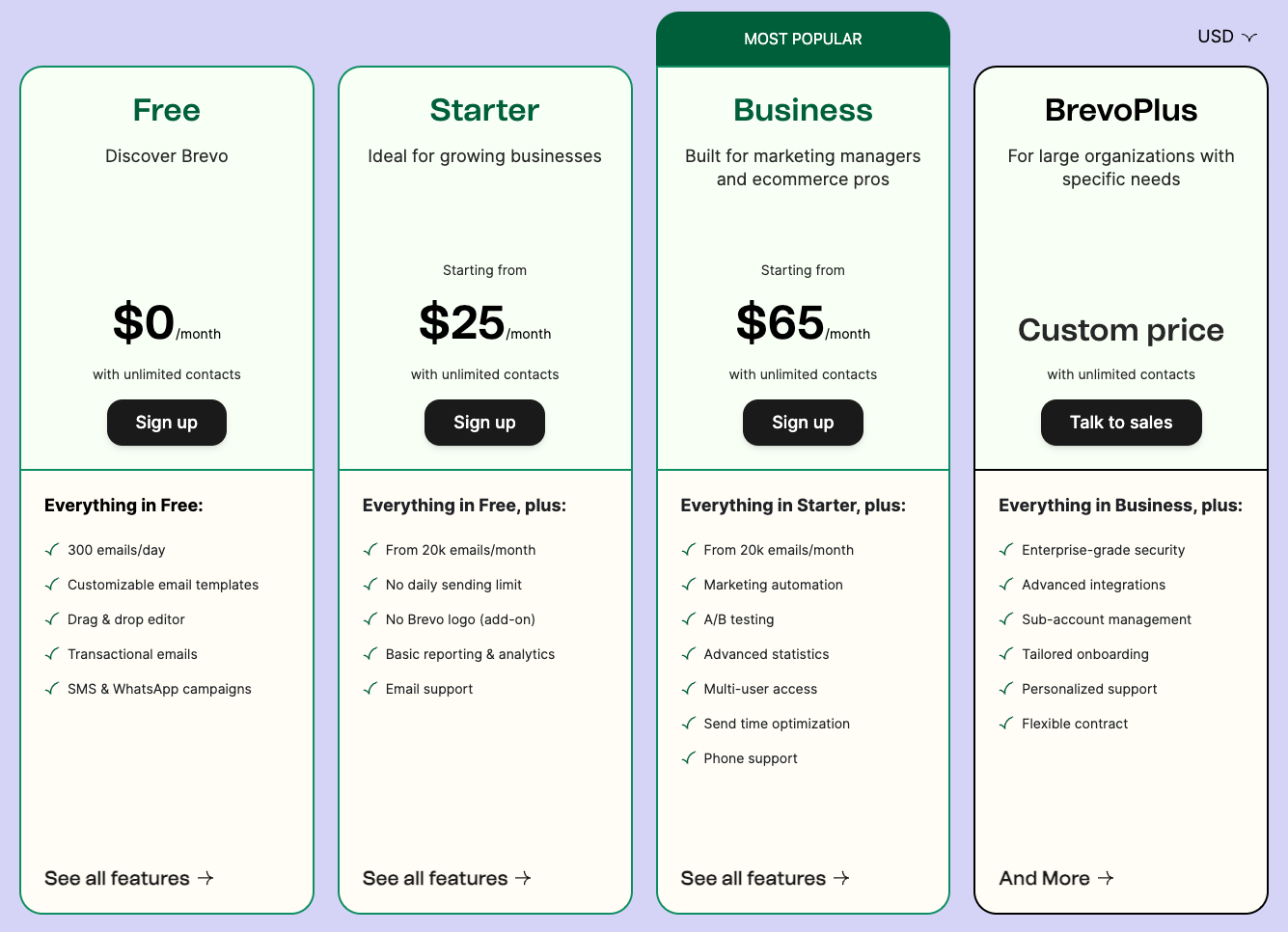
Task: Click the checkmark beside Phone support
Action: tap(689, 758)
